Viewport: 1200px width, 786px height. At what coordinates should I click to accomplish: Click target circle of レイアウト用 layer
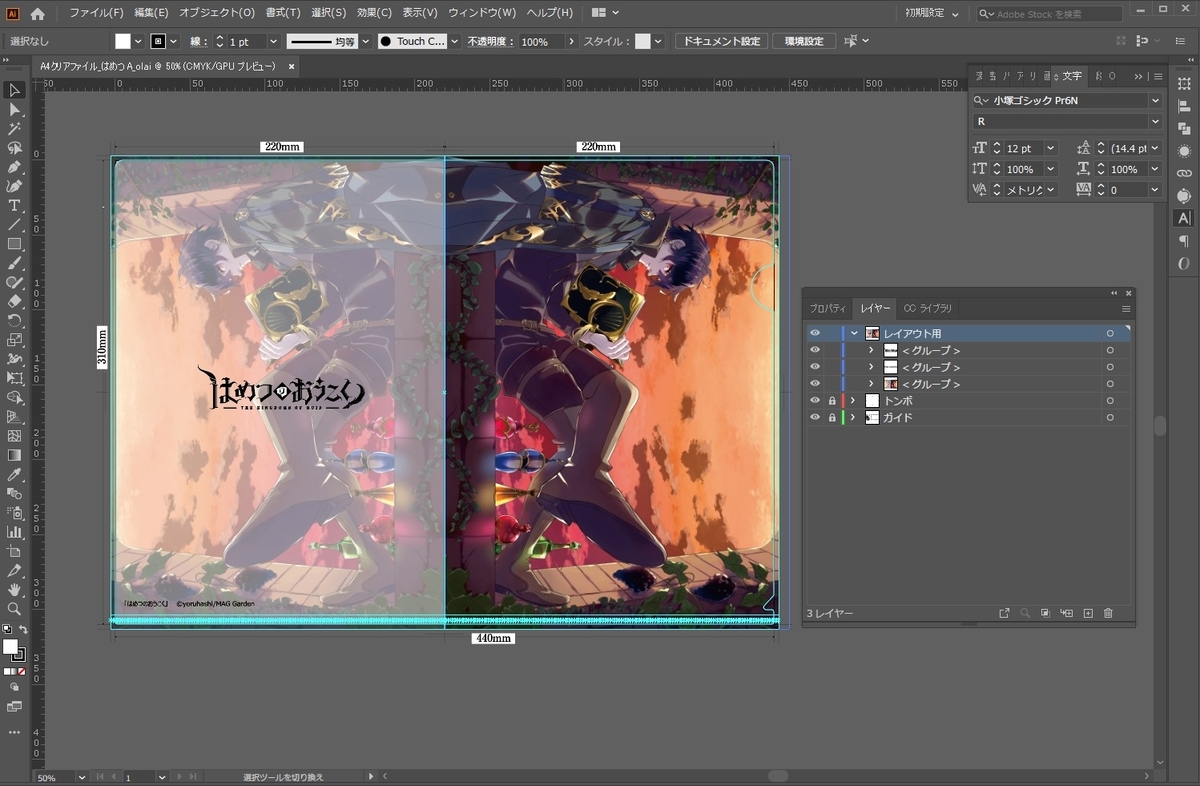(x=1110, y=333)
